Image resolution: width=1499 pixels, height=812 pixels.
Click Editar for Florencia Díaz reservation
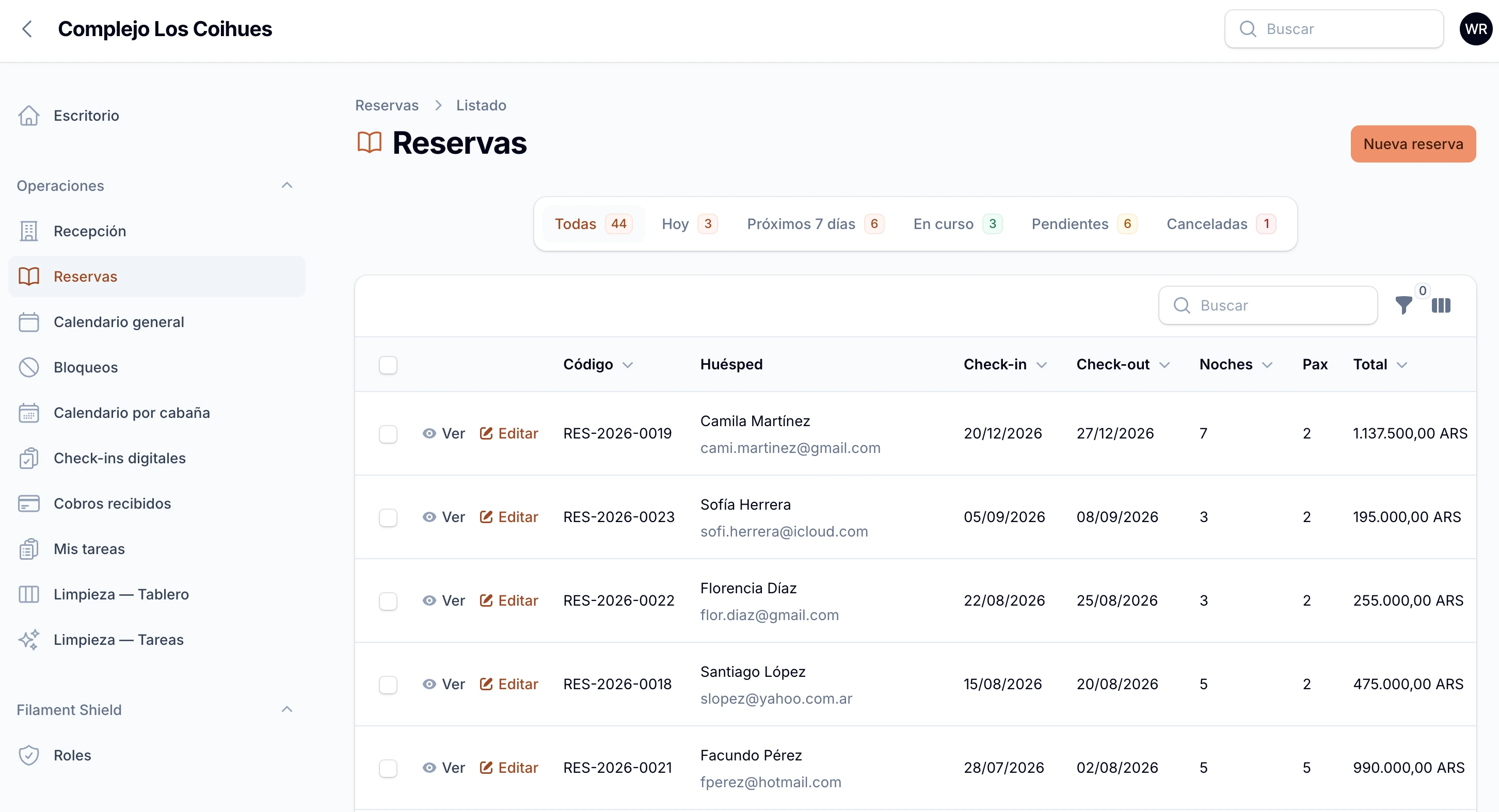point(509,600)
